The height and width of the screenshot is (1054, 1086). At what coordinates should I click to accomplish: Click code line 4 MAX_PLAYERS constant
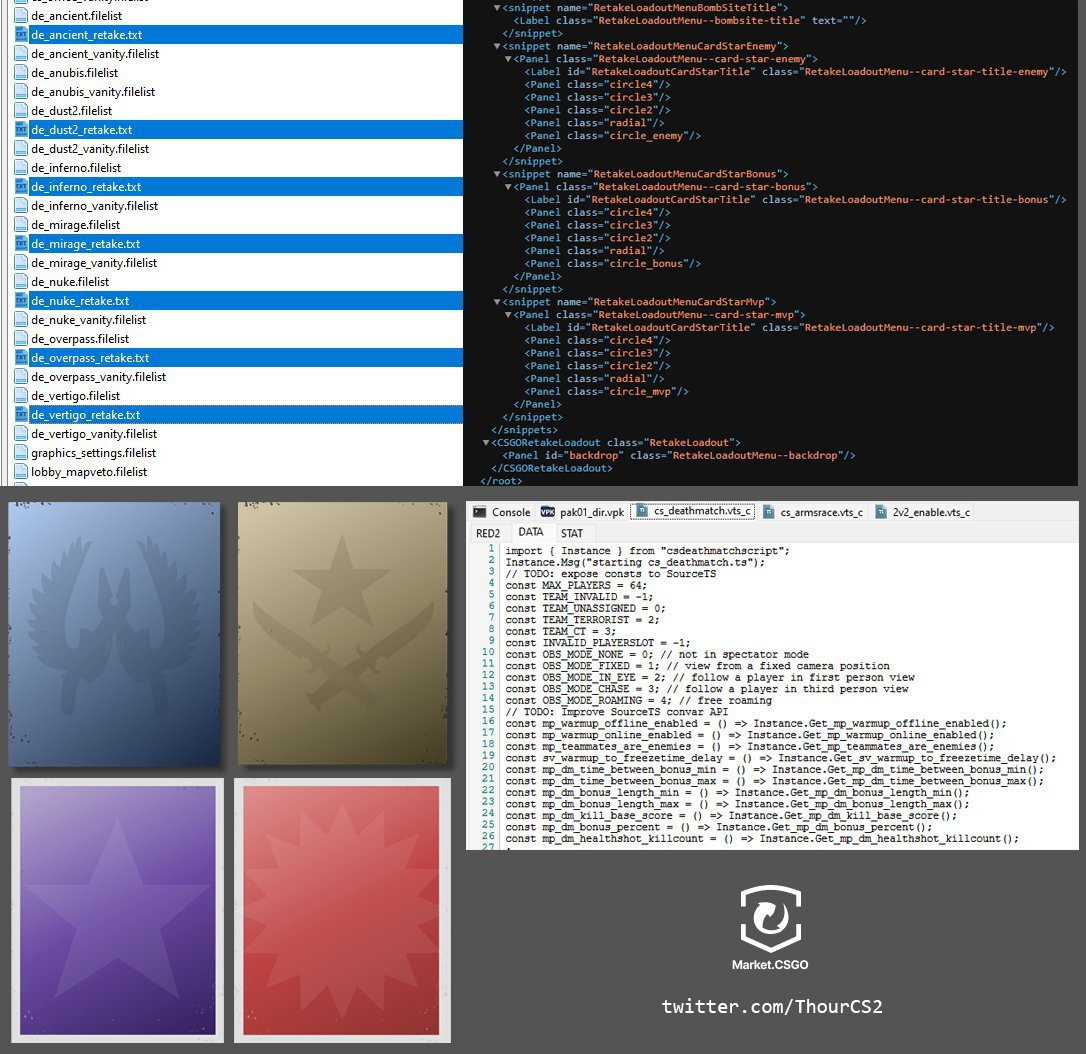tap(576, 585)
